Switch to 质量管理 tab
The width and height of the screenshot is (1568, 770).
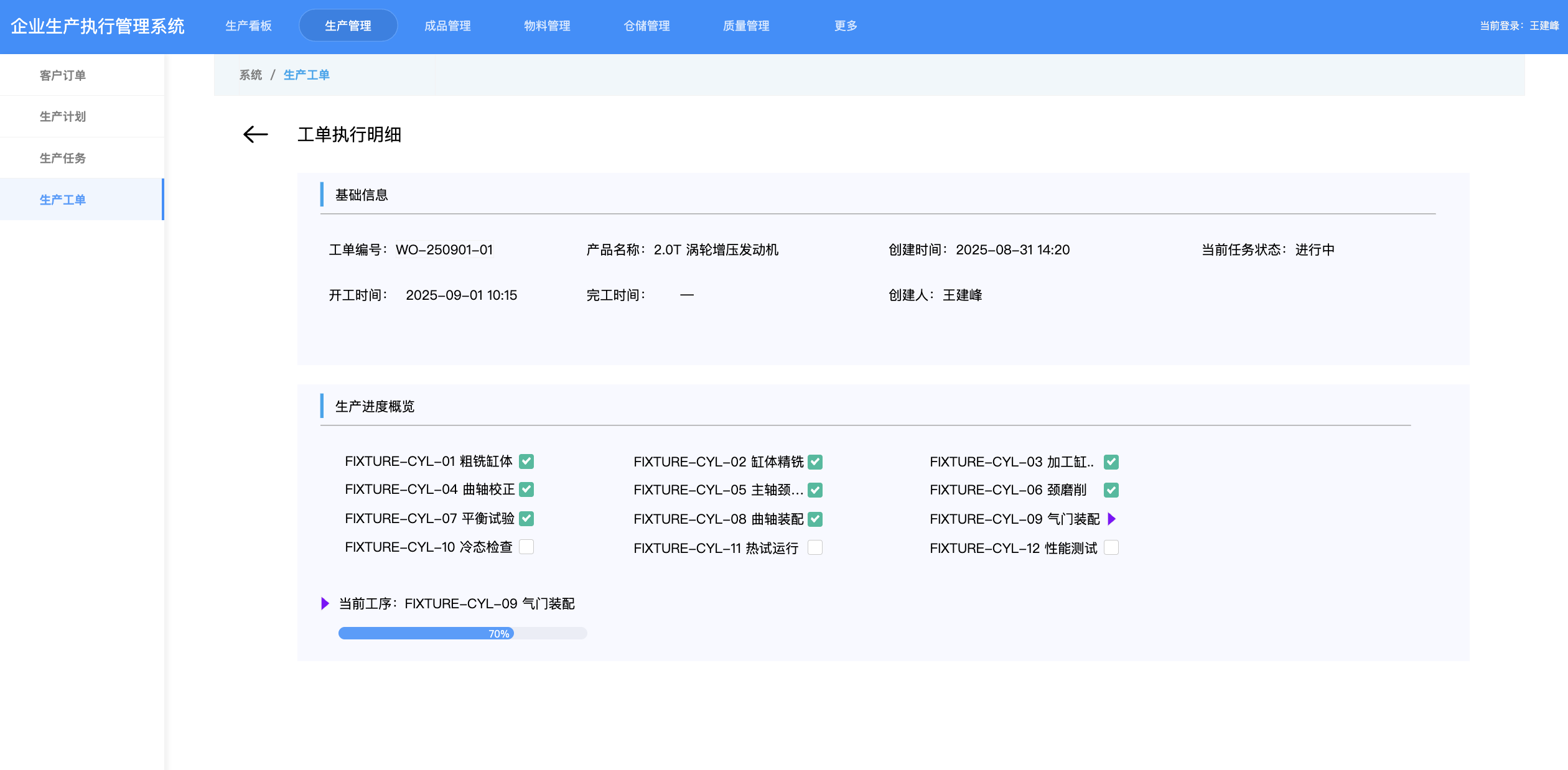[x=746, y=26]
